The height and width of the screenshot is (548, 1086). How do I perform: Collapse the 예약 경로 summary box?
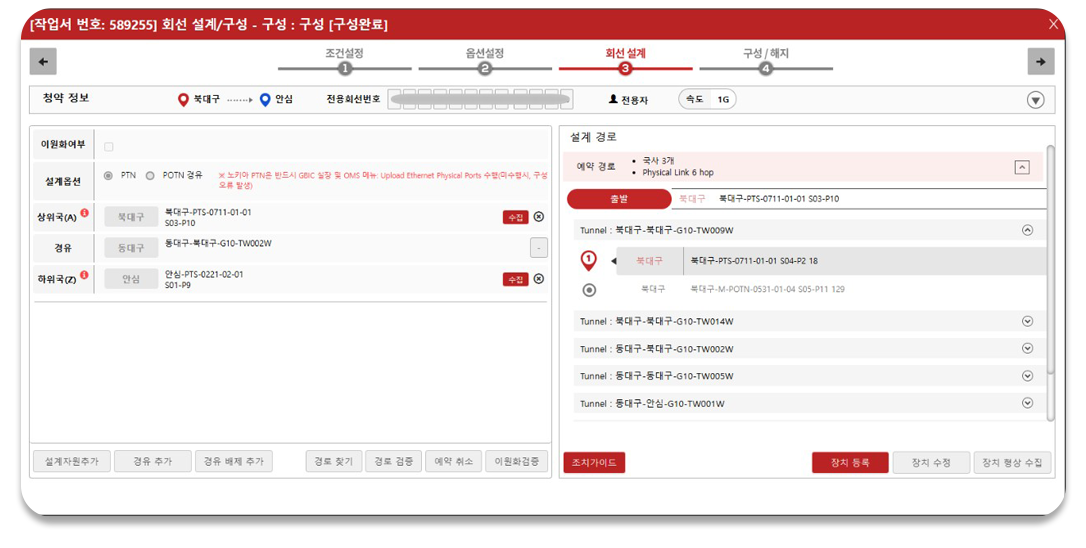point(1022,167)
